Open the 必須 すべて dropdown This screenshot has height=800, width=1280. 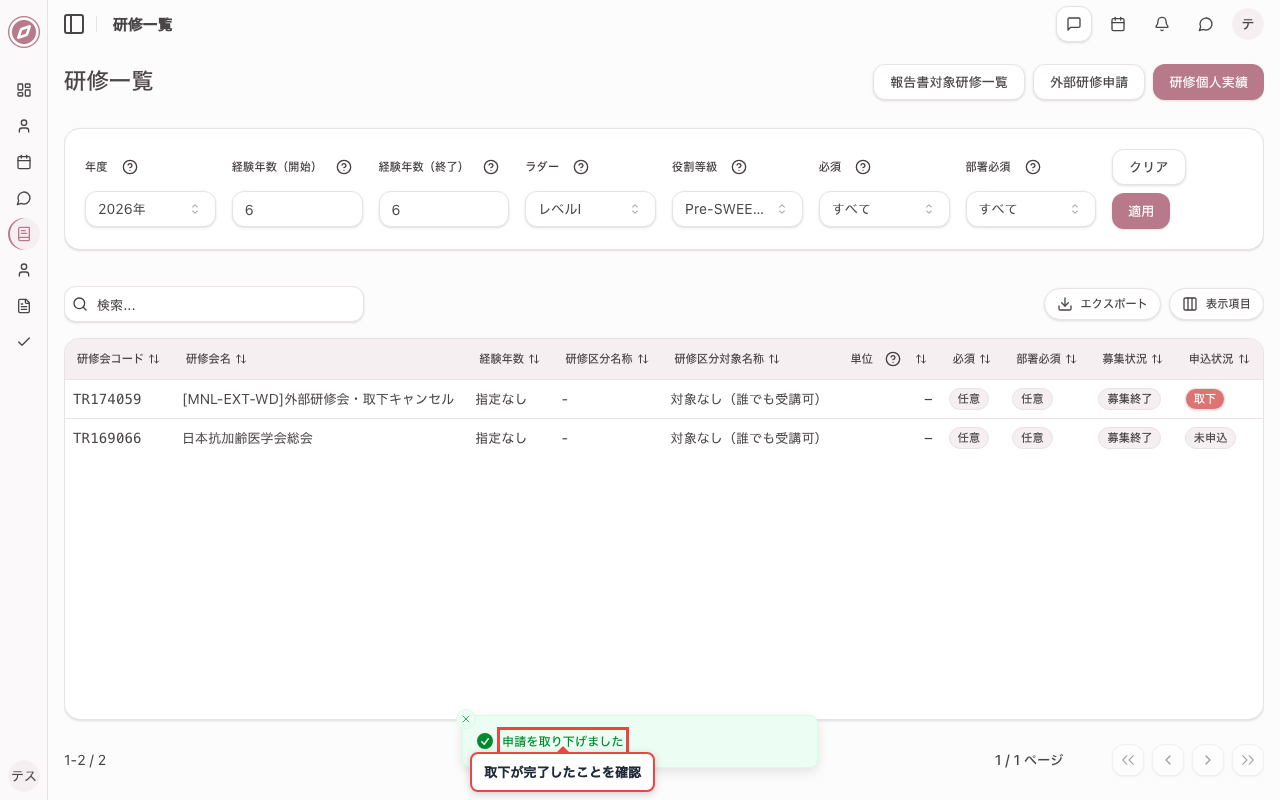click(884, 209)
